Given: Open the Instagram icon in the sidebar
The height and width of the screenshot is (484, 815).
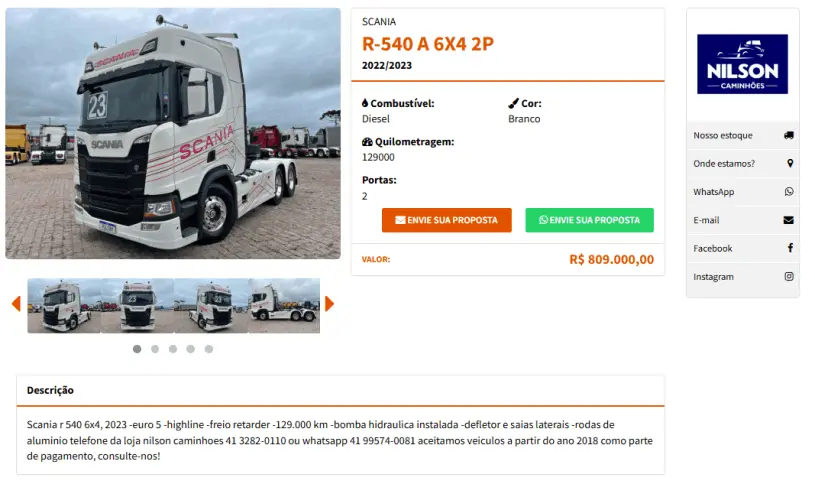Looking at the screenshot, I should pyautogui.click(x=789, y=277).
